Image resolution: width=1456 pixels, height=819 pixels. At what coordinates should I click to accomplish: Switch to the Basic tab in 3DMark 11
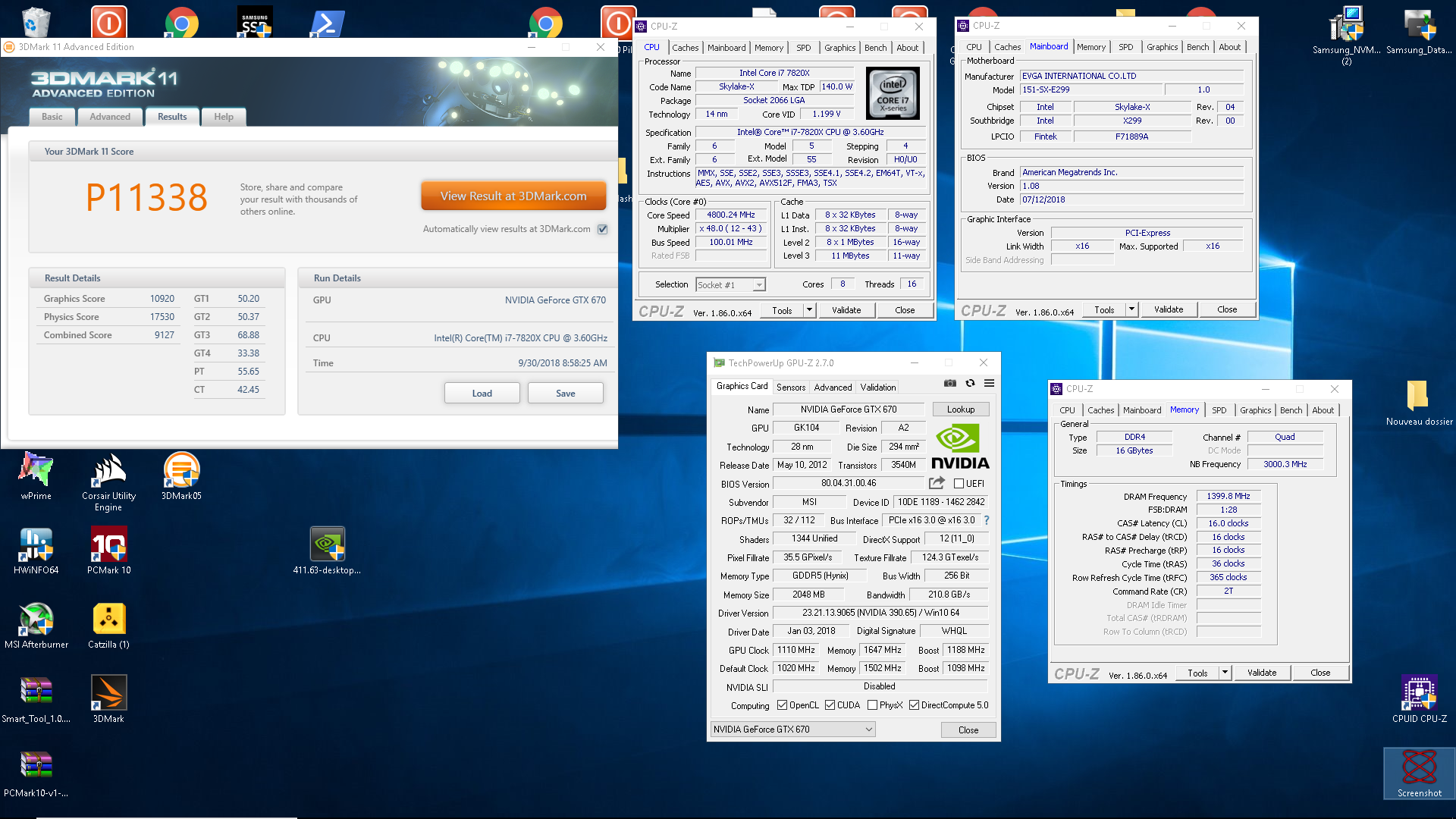point(52,117)
